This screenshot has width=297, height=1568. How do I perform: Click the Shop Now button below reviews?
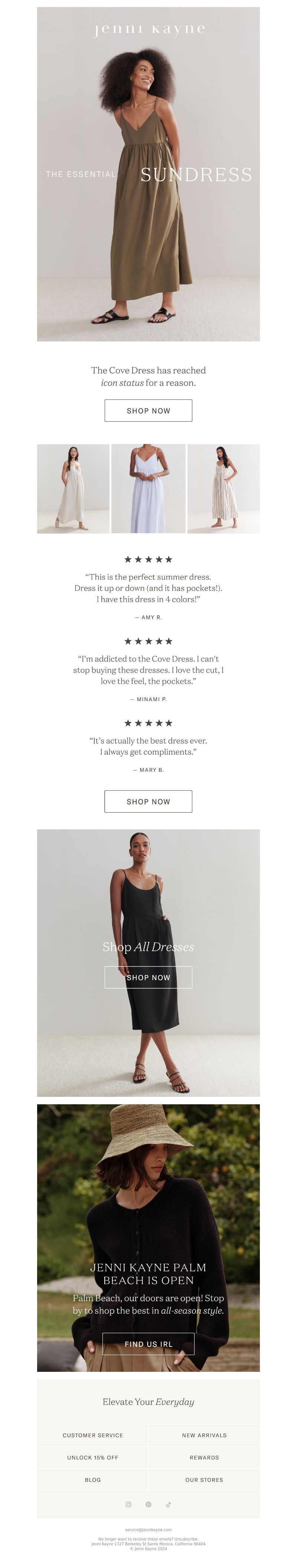click(x=148, y=801)
